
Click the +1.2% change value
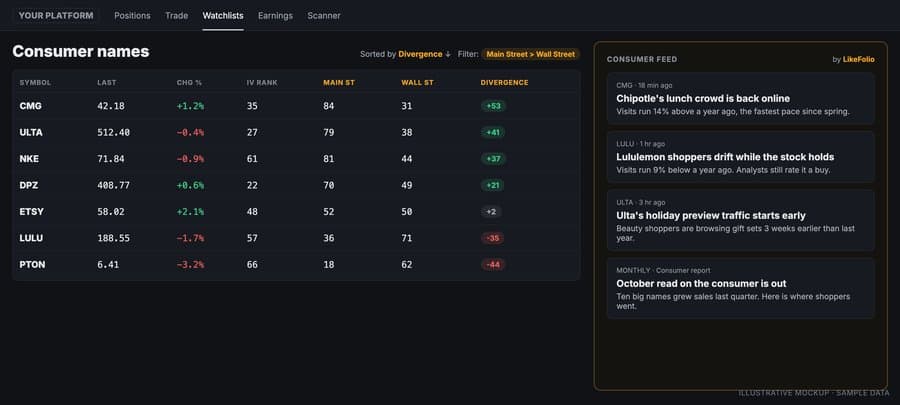pyautogui.click(x=190, y=106)
